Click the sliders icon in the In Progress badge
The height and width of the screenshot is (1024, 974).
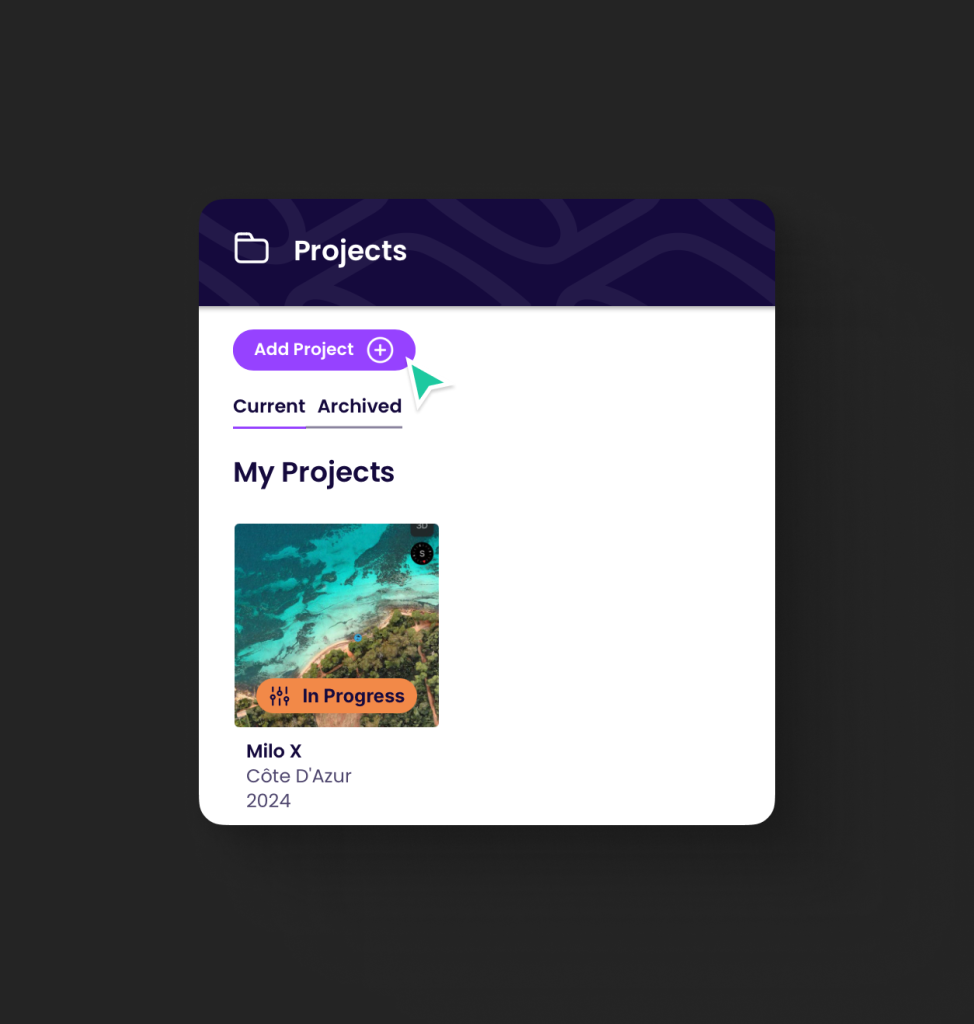click(x=280, y=696)
